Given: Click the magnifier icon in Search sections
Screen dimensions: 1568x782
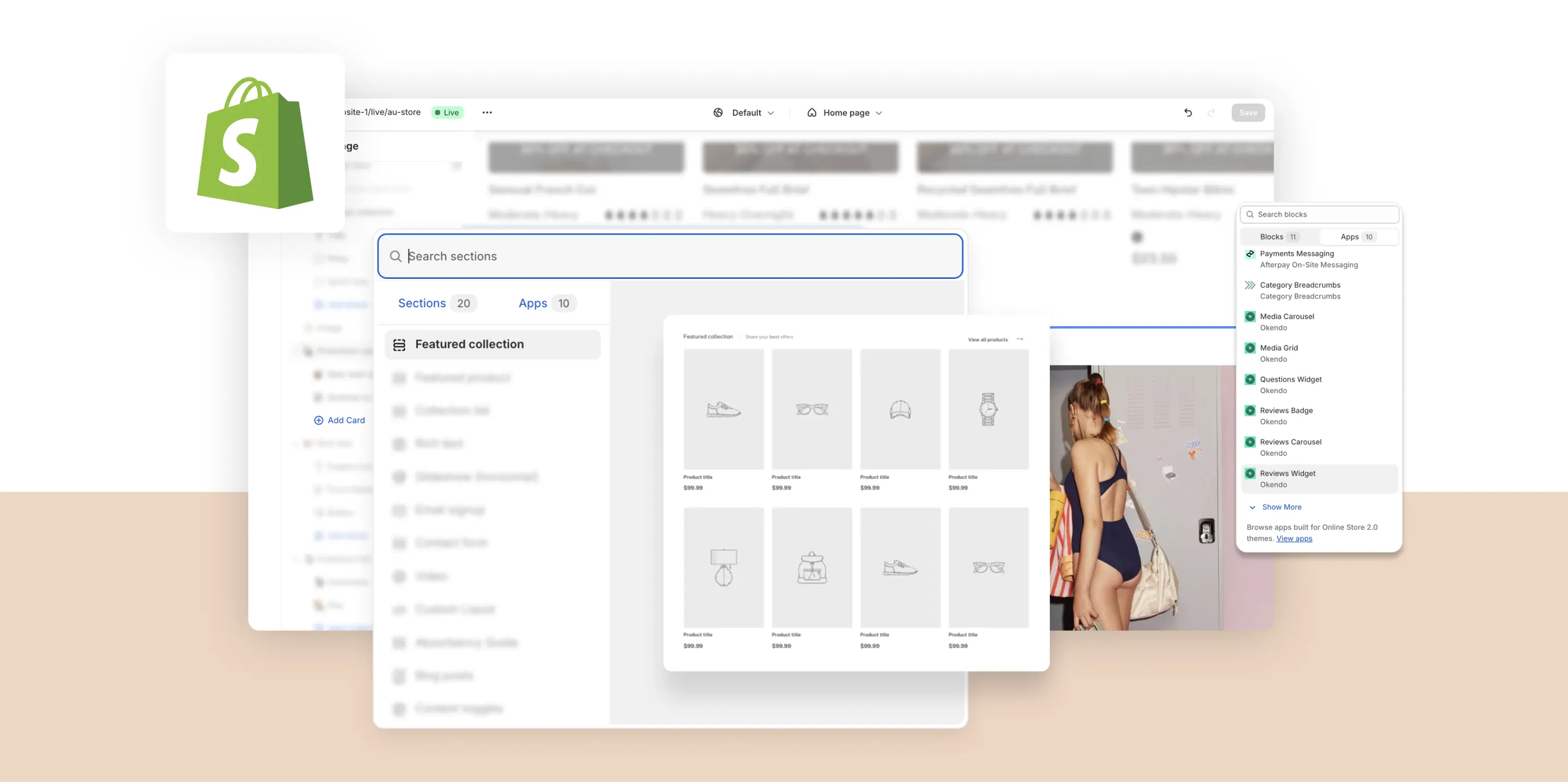Looking at the screenshot, I should point(396,256).
